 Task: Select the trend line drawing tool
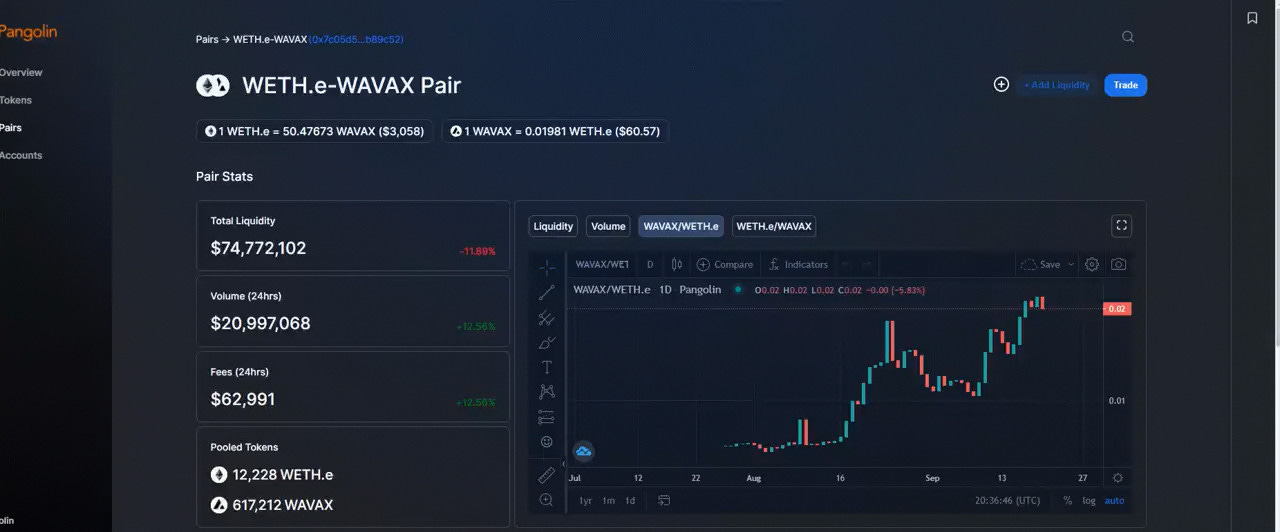pyautogui.click(x=547, y=292)
